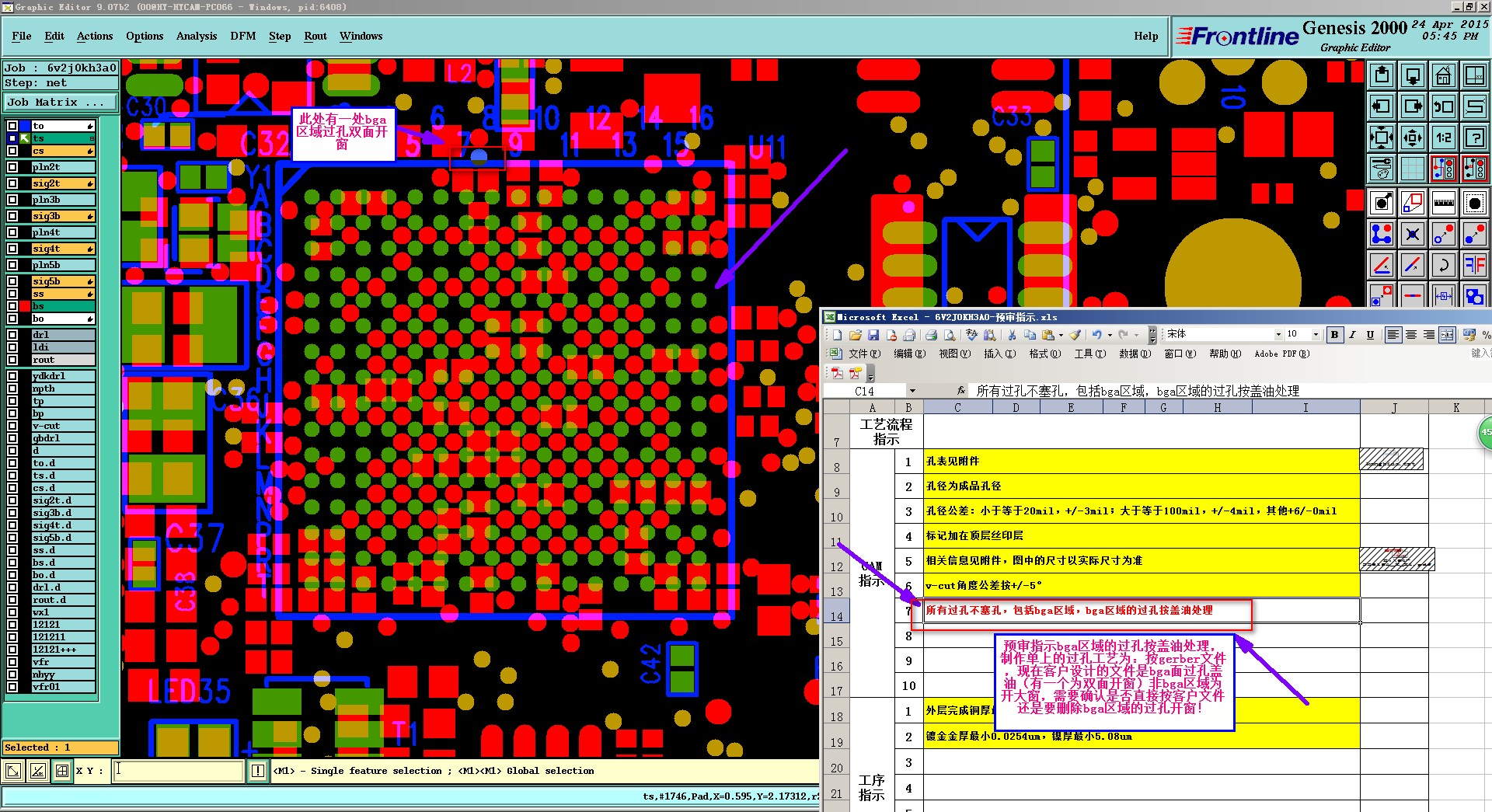
Task: Click Print icon in Excel toolbar
Action: pos(931,335)
